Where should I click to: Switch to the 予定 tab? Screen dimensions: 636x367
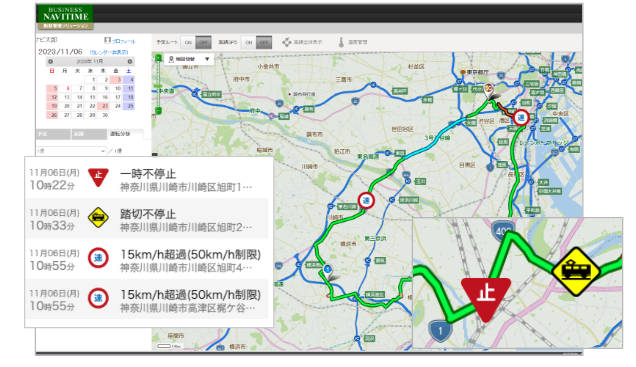[x=53, y=134]
